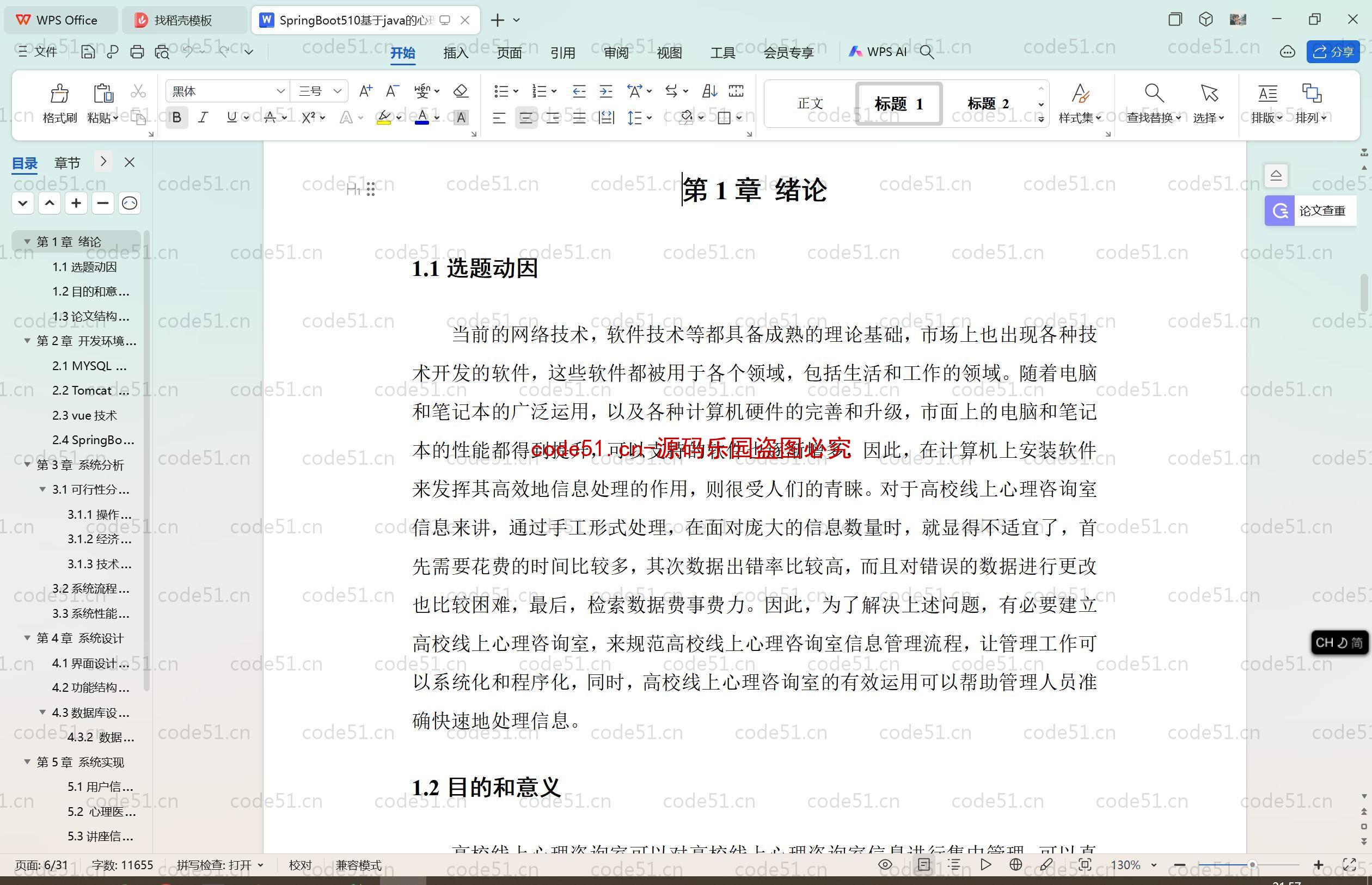Select Center paragraph alignment
Screen dimensions: 1372x885
pos(526,118)
